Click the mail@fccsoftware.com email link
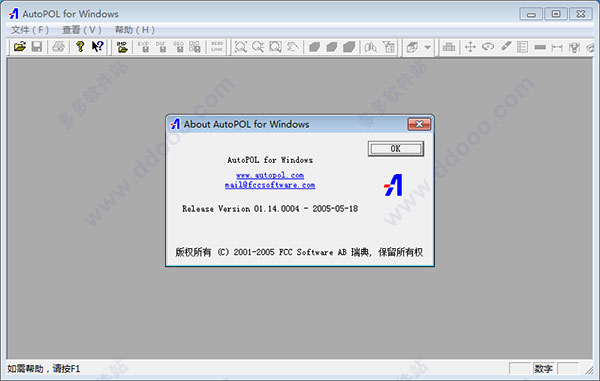 [x=270, y=185]
